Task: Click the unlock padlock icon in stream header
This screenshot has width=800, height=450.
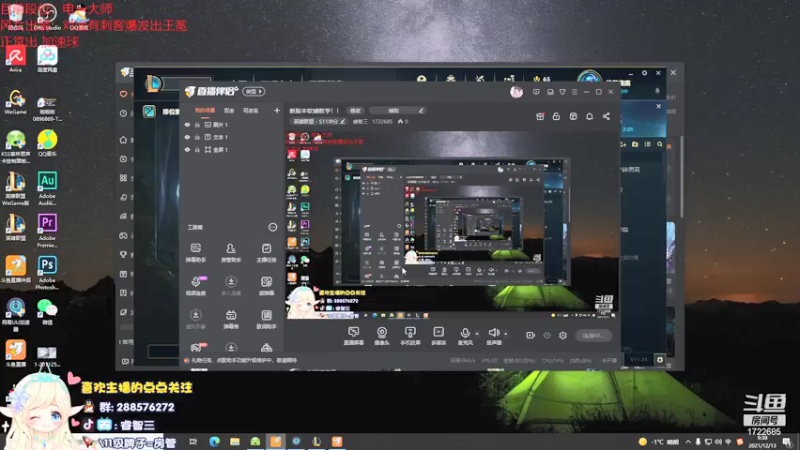Action: (x=556, y=116)
